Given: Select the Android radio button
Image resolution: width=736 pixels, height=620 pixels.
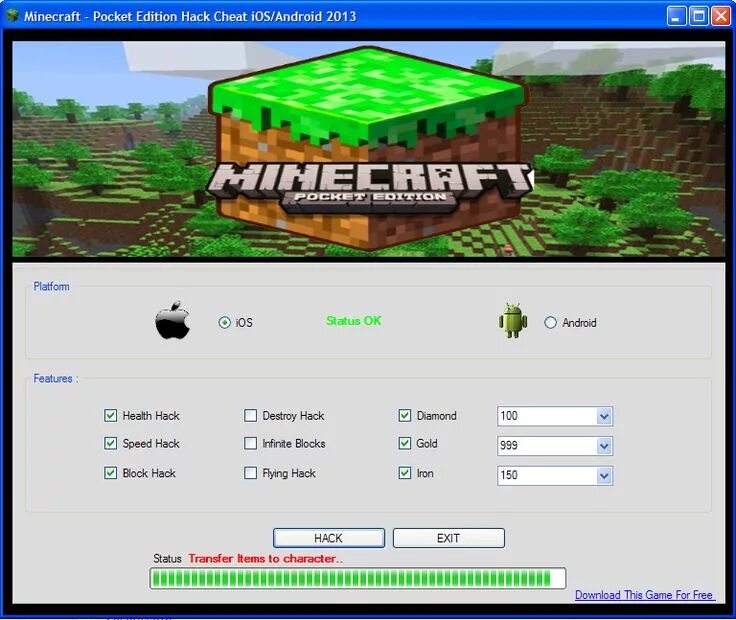Looking at the screenshot, I should click(550, 322).
